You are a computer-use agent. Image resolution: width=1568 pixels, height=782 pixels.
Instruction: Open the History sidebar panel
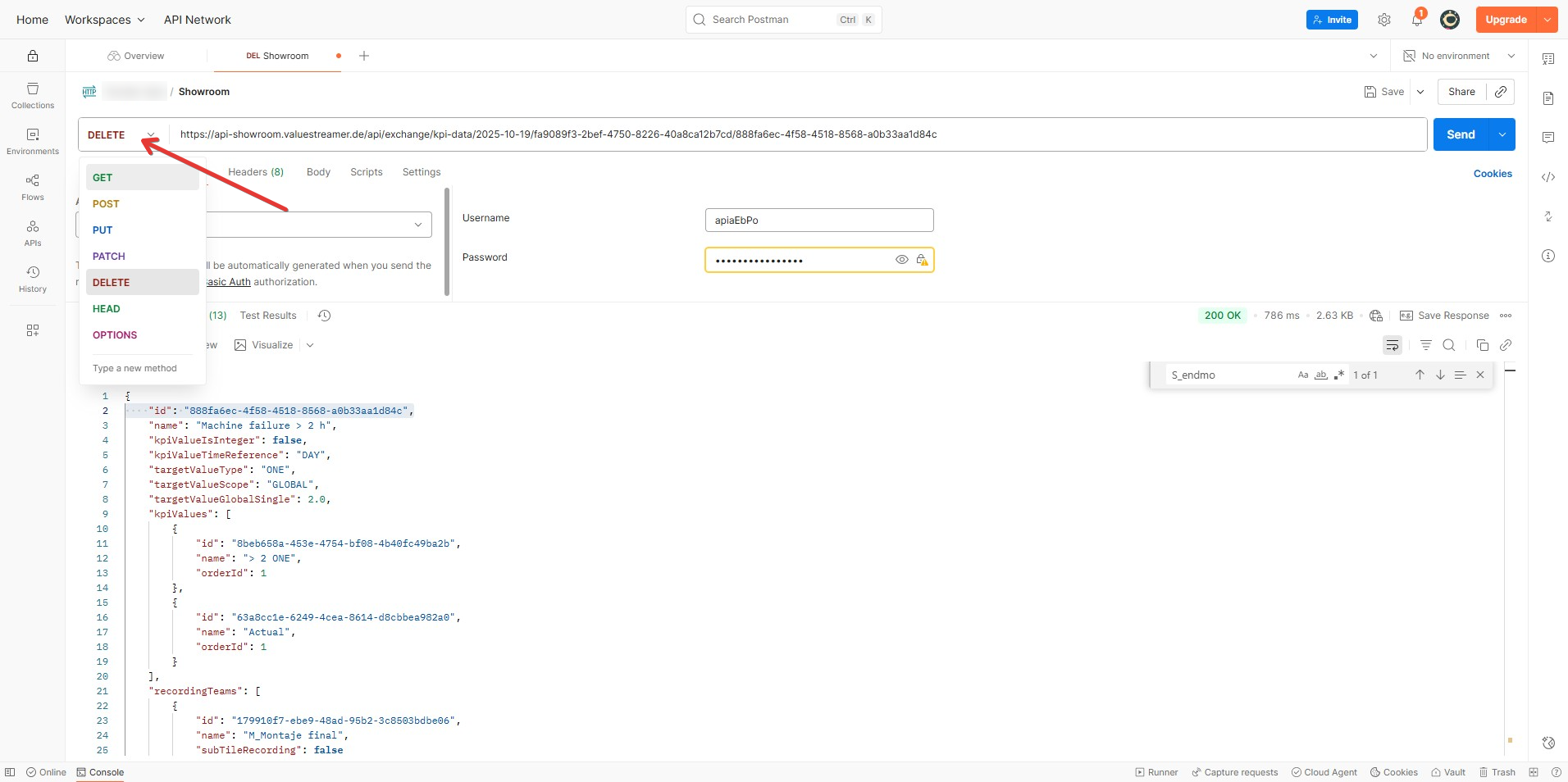pyautogui.click(x=33, y=279)
